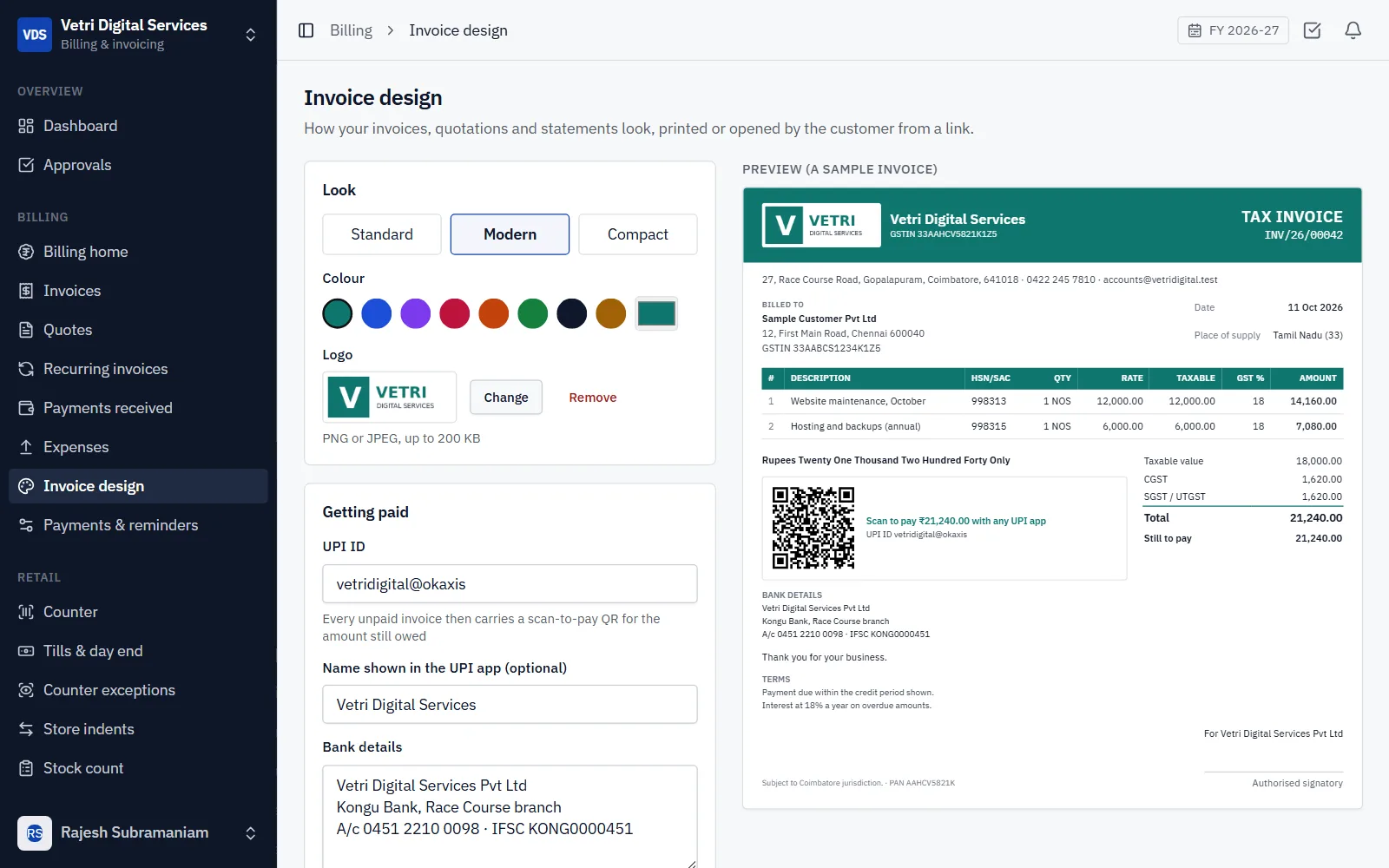This screenshot has width=1389, height=868.
Task: Open the Stock count page
Action: click(x=138, y=768)
